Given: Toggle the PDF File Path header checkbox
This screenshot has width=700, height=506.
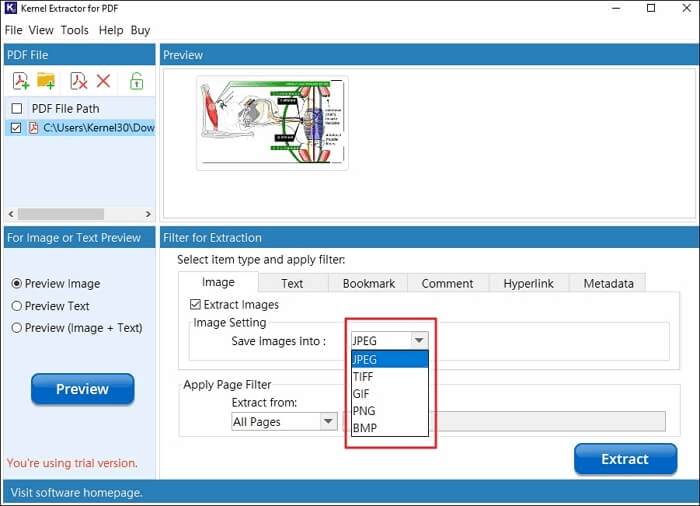Looking at the screenshot, I should pos(17,108).
